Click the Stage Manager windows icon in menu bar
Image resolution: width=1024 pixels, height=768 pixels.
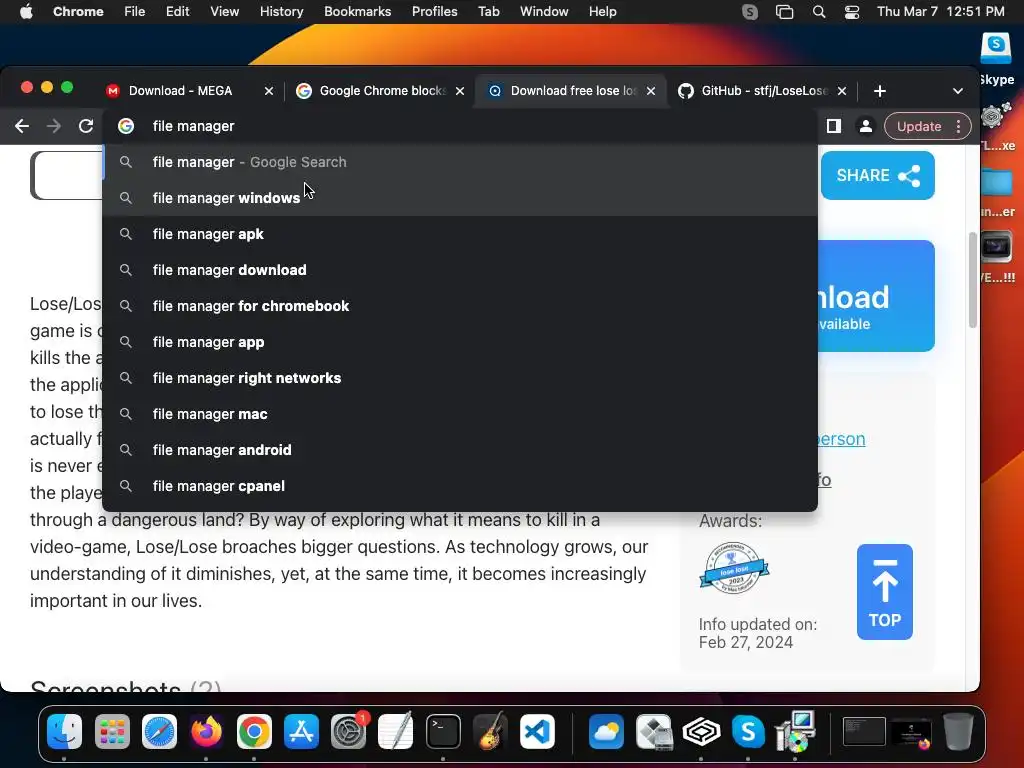click(x=784, y=11)
